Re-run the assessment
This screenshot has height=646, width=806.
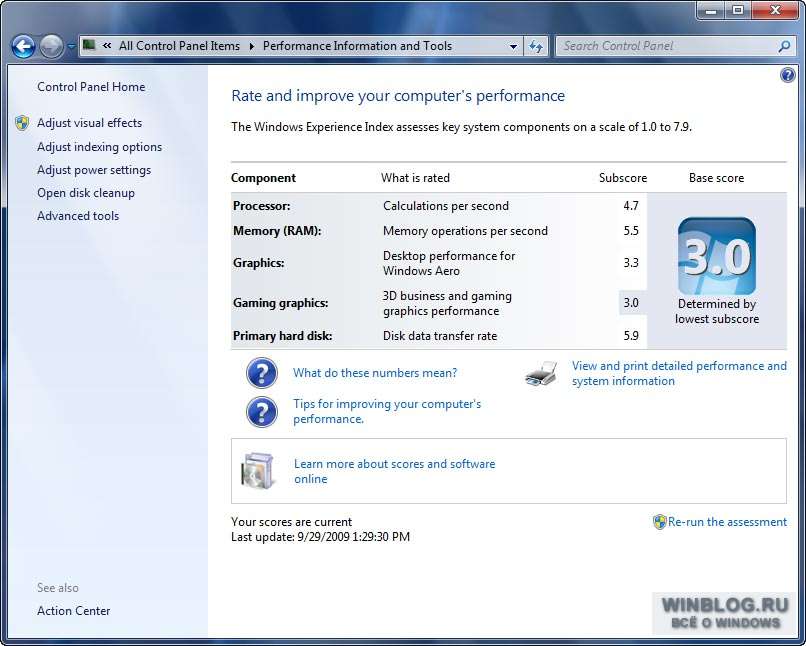point(727,522)
